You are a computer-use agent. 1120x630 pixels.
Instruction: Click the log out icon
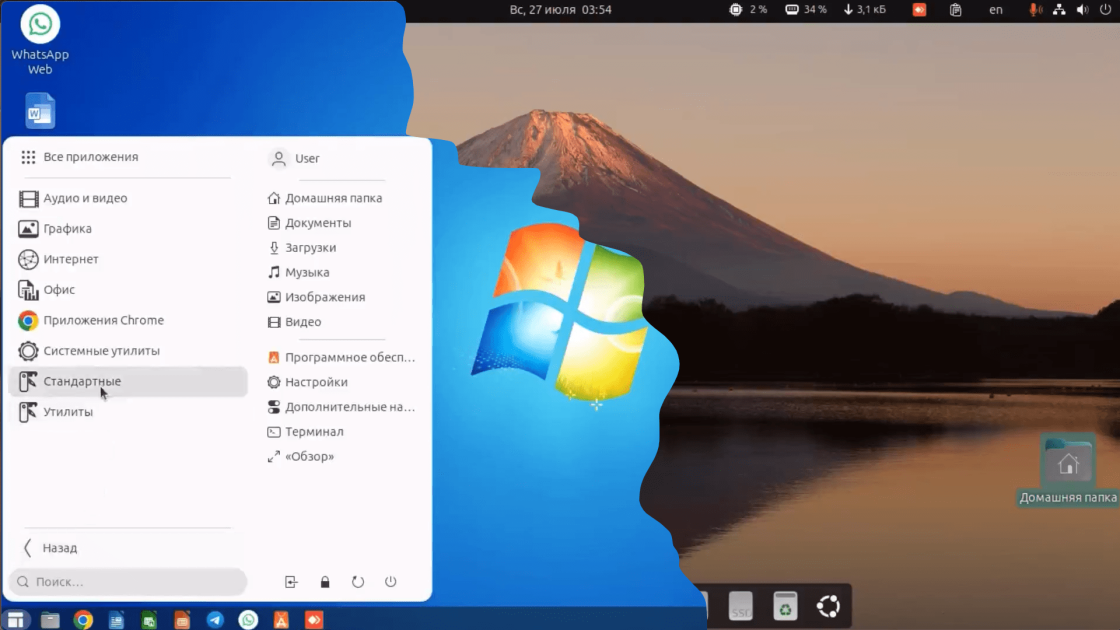click(x=291, y=581)
